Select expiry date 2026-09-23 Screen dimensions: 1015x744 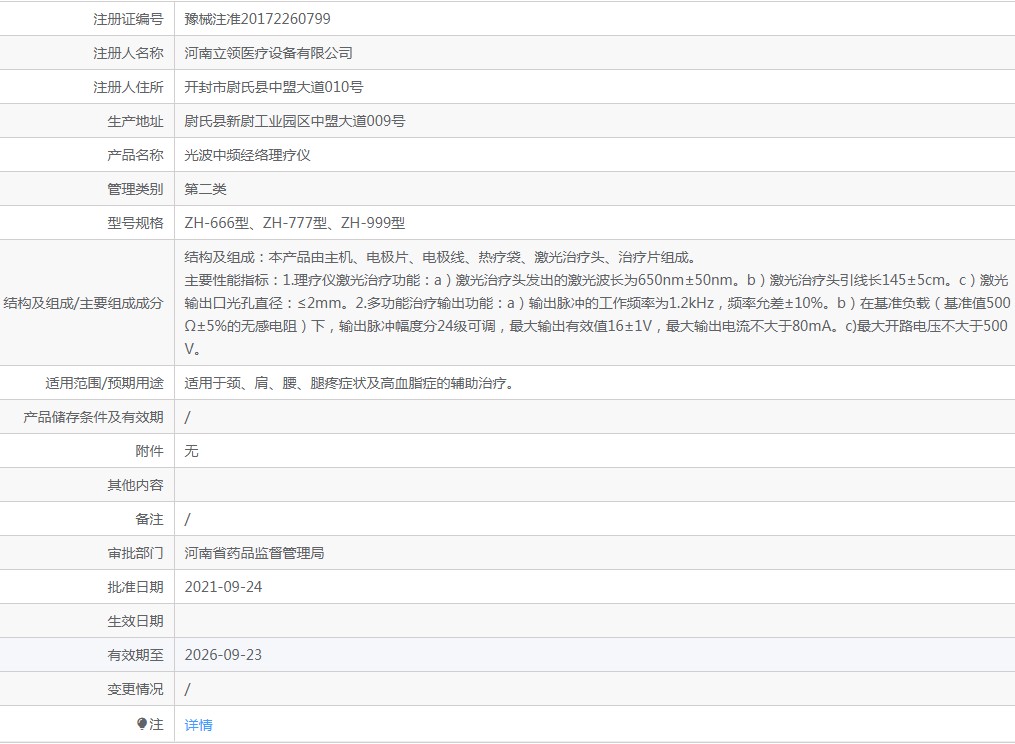[x=223, y=655]
